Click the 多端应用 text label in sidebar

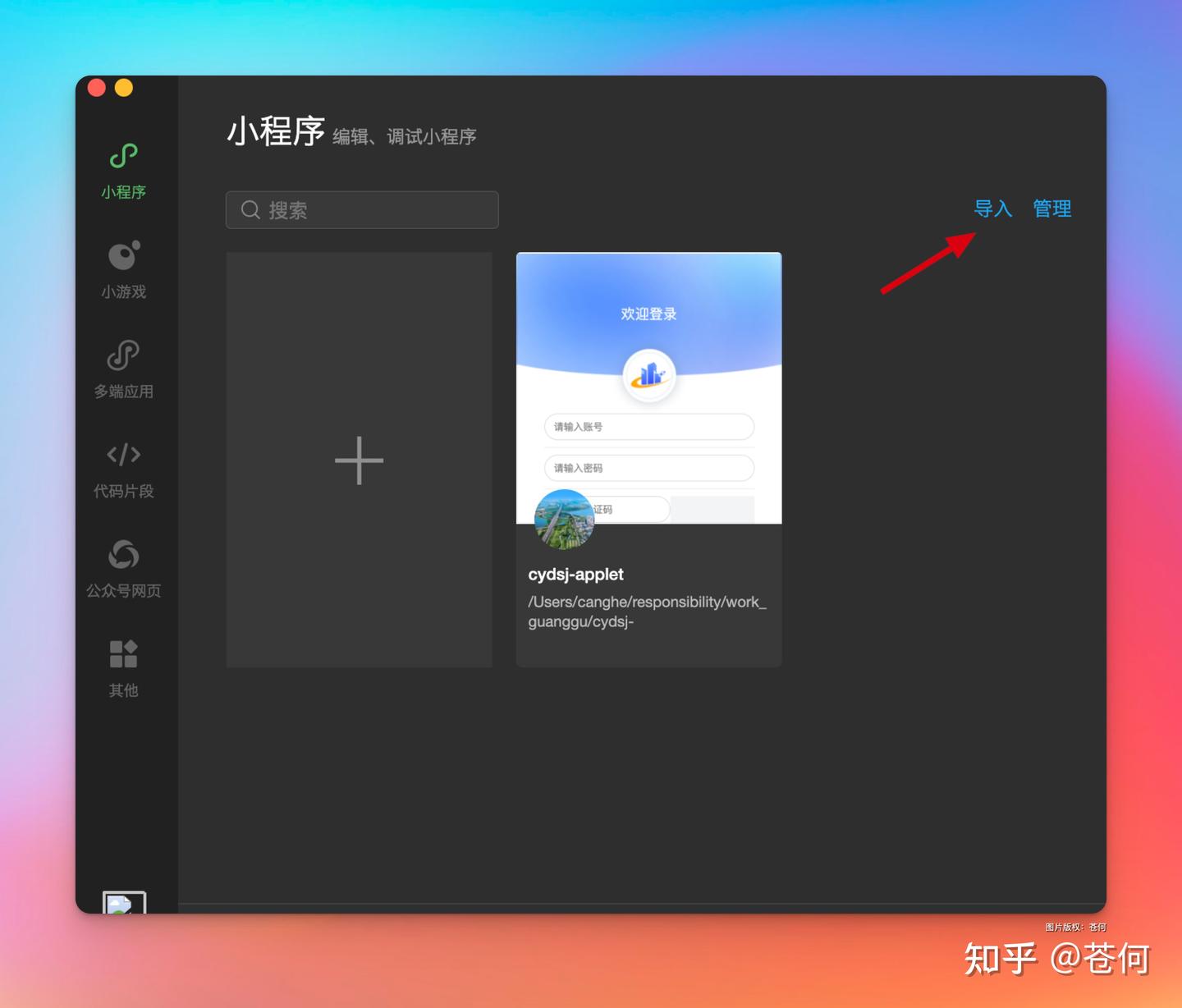[123, 392]
